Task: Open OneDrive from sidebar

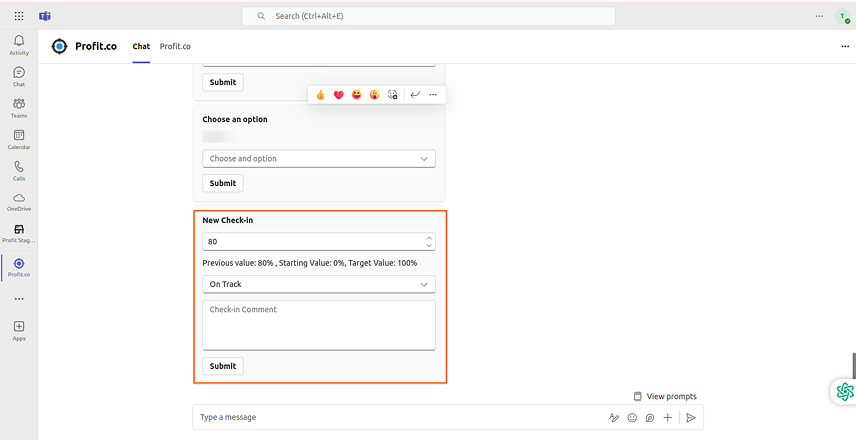Action: 19,202
